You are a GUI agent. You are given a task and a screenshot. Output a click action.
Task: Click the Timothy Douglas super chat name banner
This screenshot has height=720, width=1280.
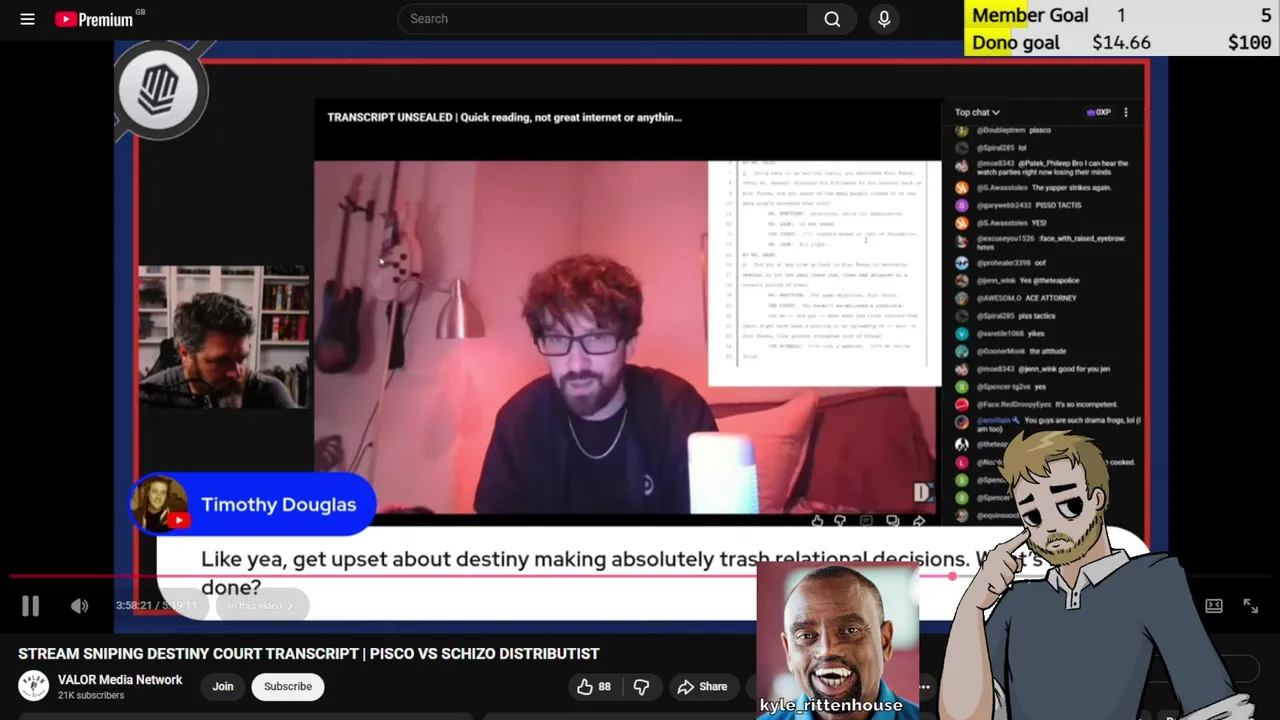[x=253, y=504]
